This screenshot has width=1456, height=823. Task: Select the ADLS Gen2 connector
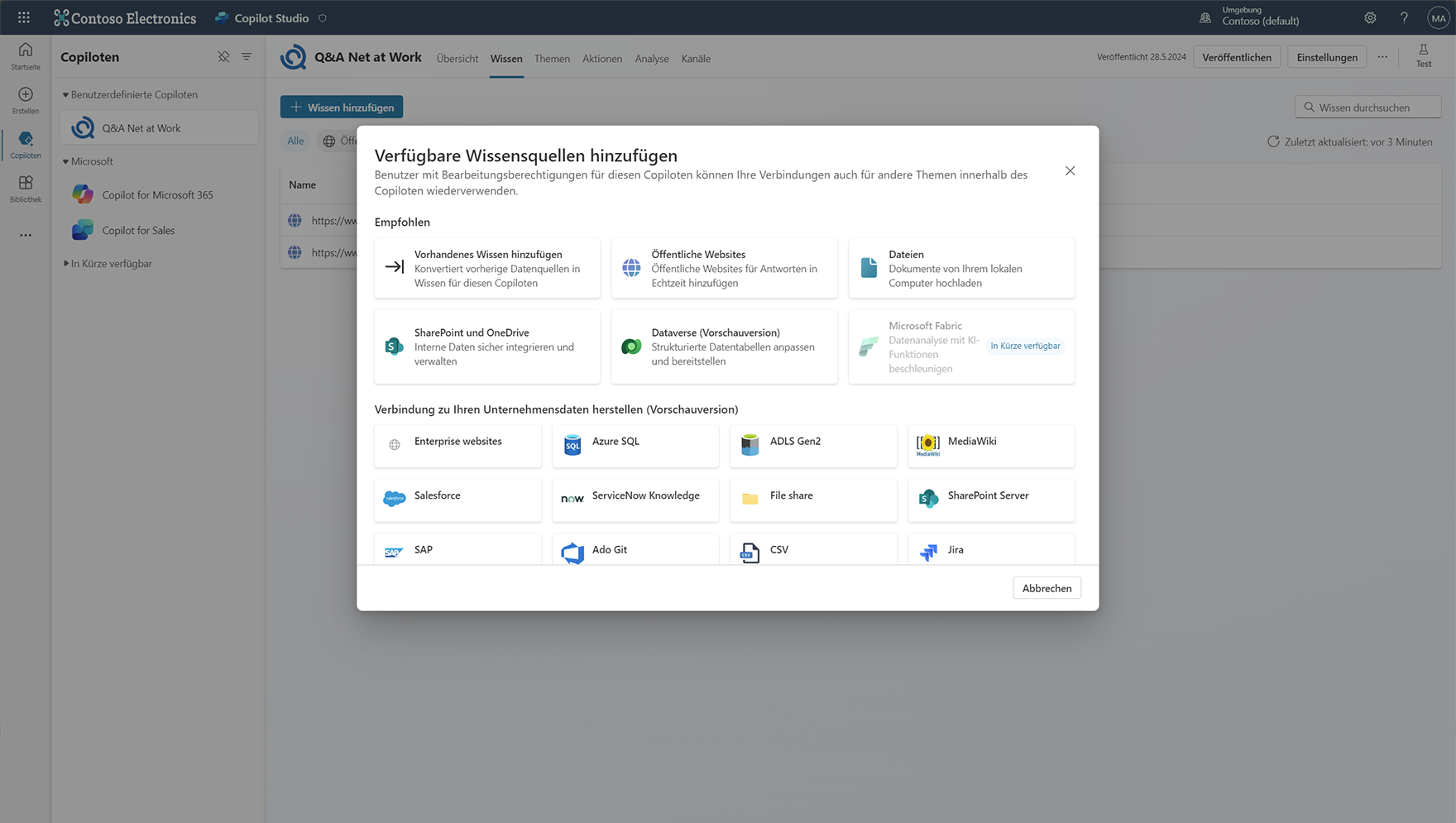click(x=813, y=446)
